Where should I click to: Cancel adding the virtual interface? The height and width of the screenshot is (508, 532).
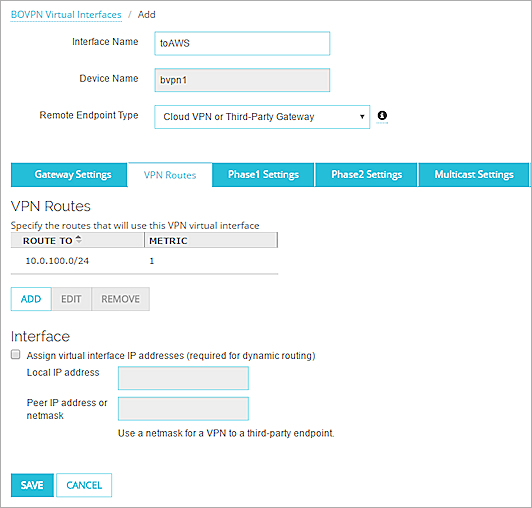(x=84, y=485)
